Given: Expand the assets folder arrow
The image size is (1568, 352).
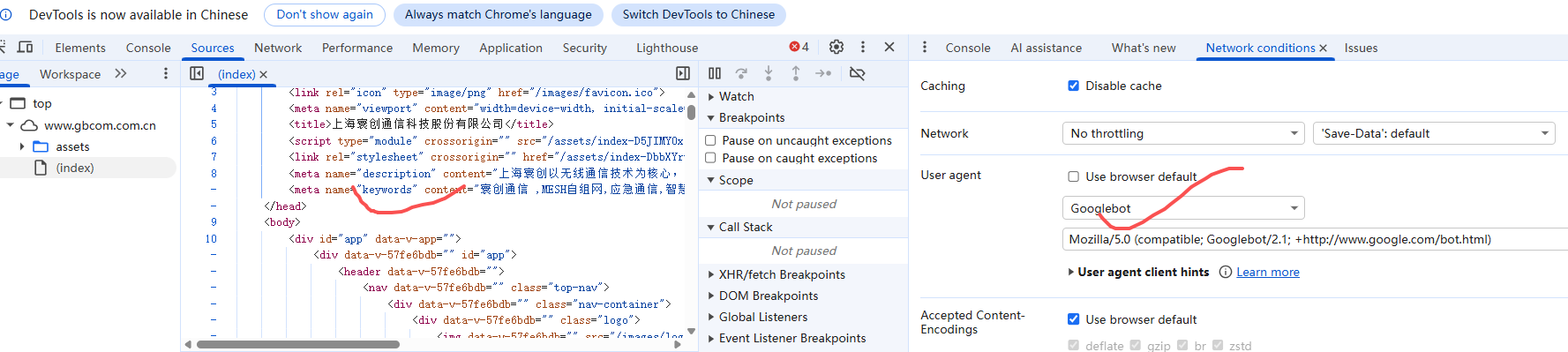Looking at the screenshot, I should (x=22, y=146).
